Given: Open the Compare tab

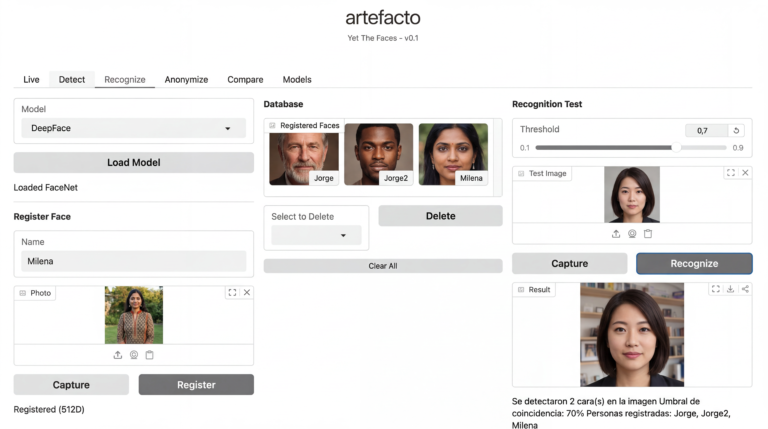Looking at the screenshot, I should click(245, 80).
